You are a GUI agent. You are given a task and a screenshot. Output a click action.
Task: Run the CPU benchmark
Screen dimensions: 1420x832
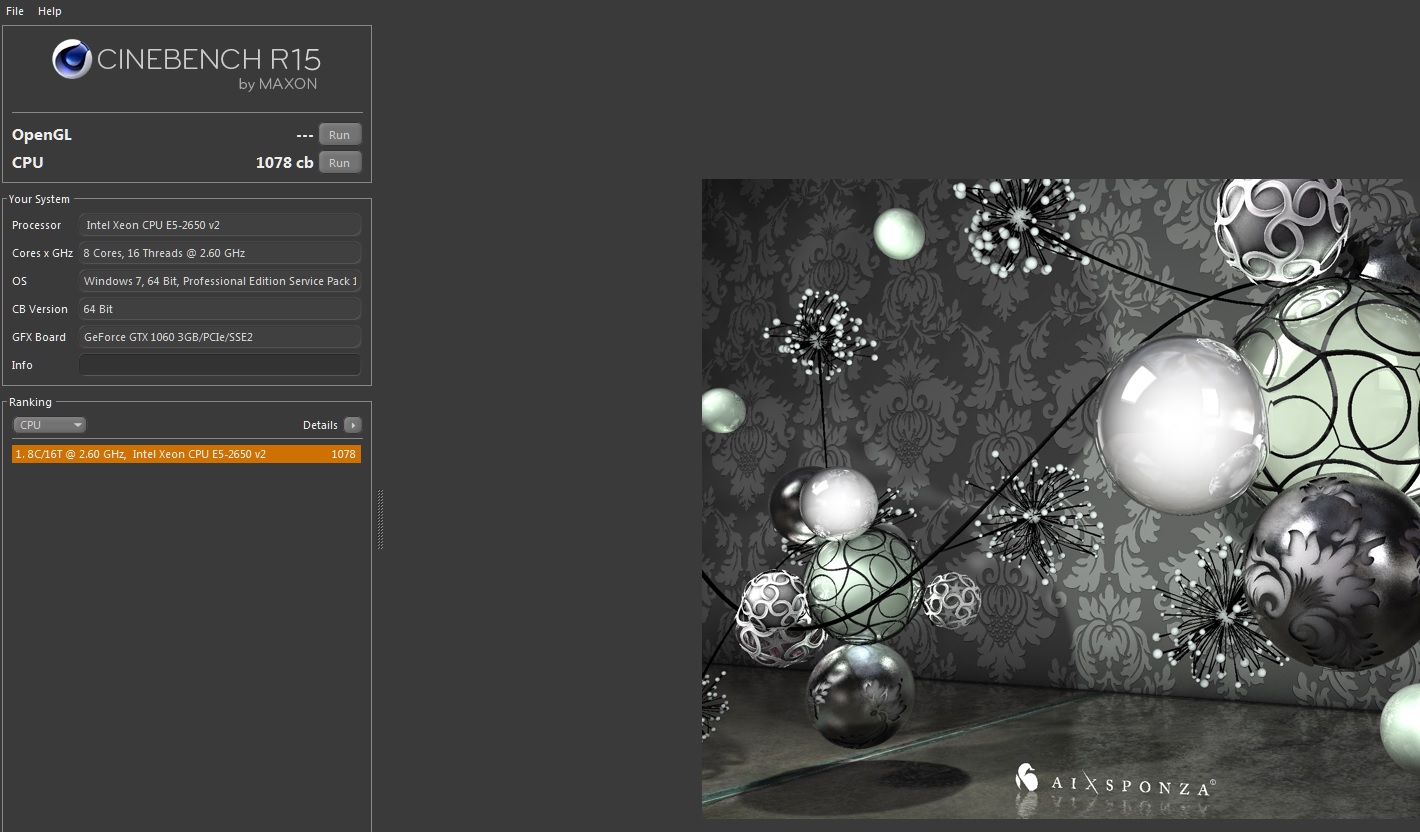click(x=340, y=163)
